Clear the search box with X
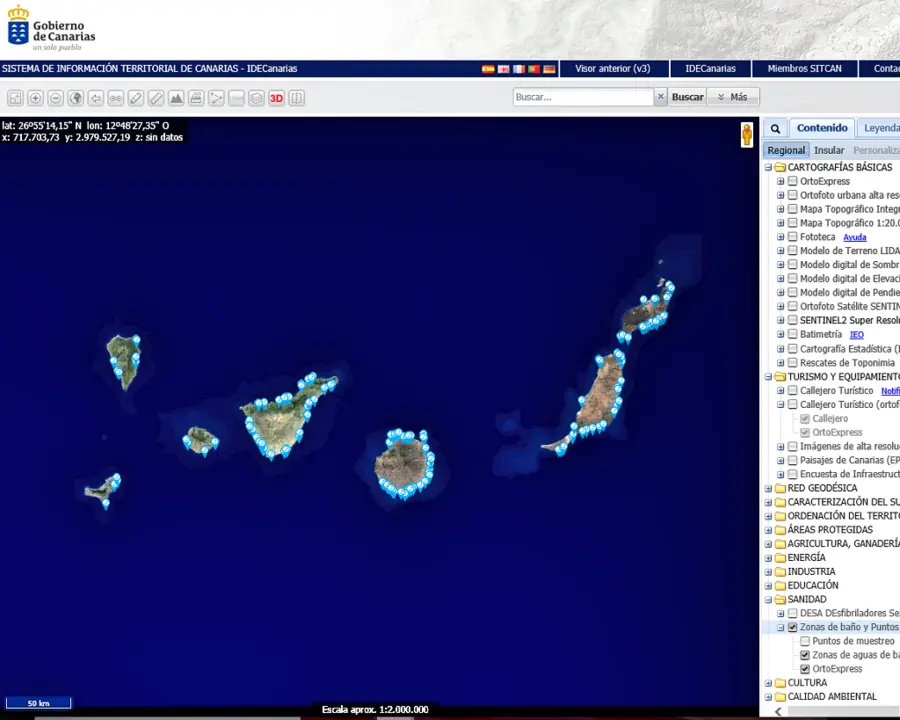 pyautogui.click(x=661, y=97)
